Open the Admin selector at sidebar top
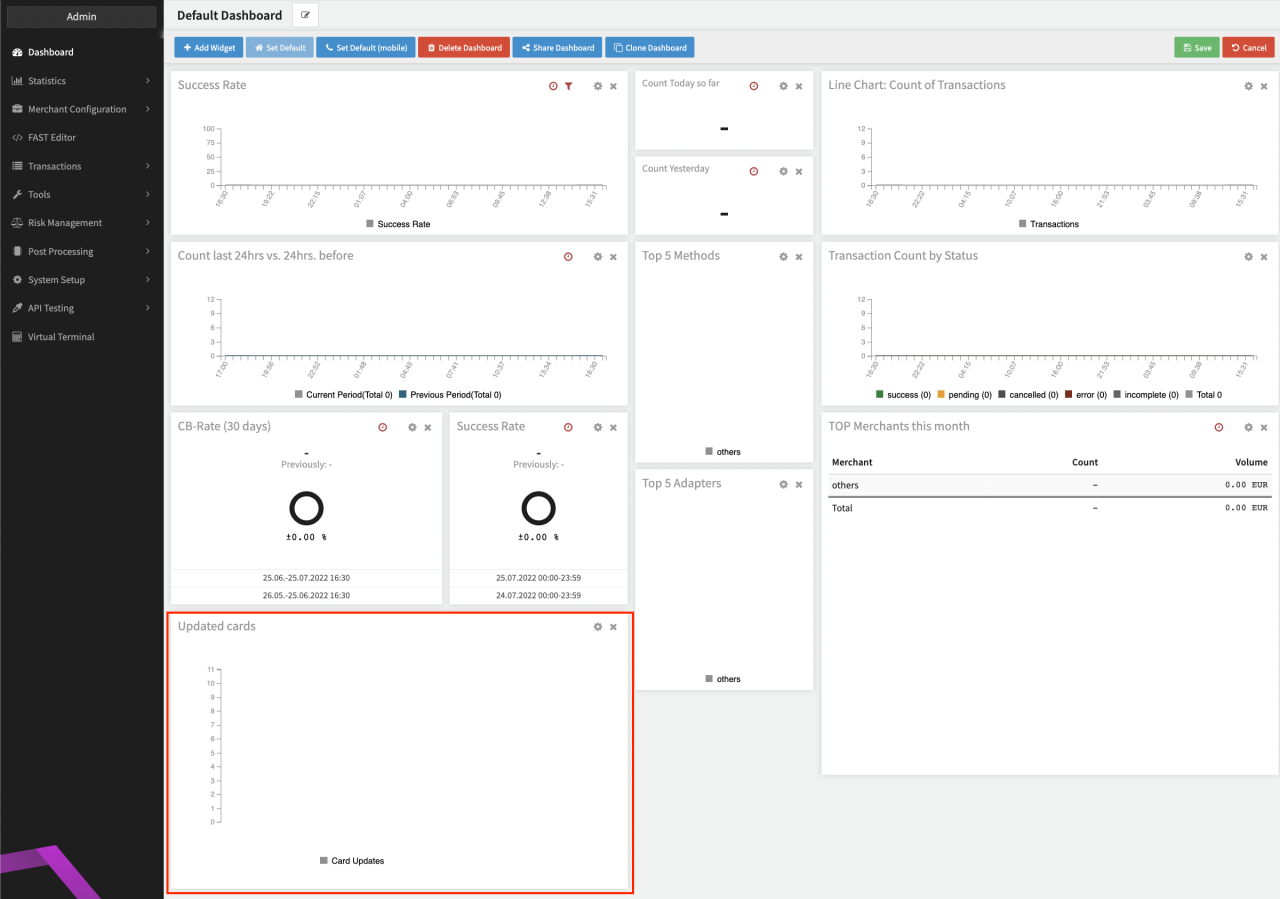This screenshot has height=899, width=1280. (81, 17)
